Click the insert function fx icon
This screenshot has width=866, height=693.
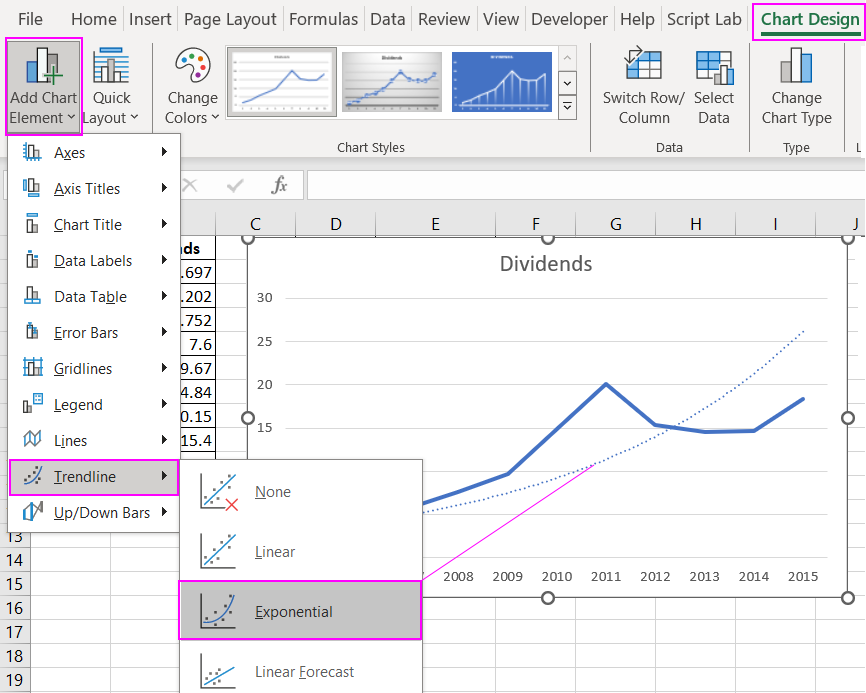(x=280, y=185)
